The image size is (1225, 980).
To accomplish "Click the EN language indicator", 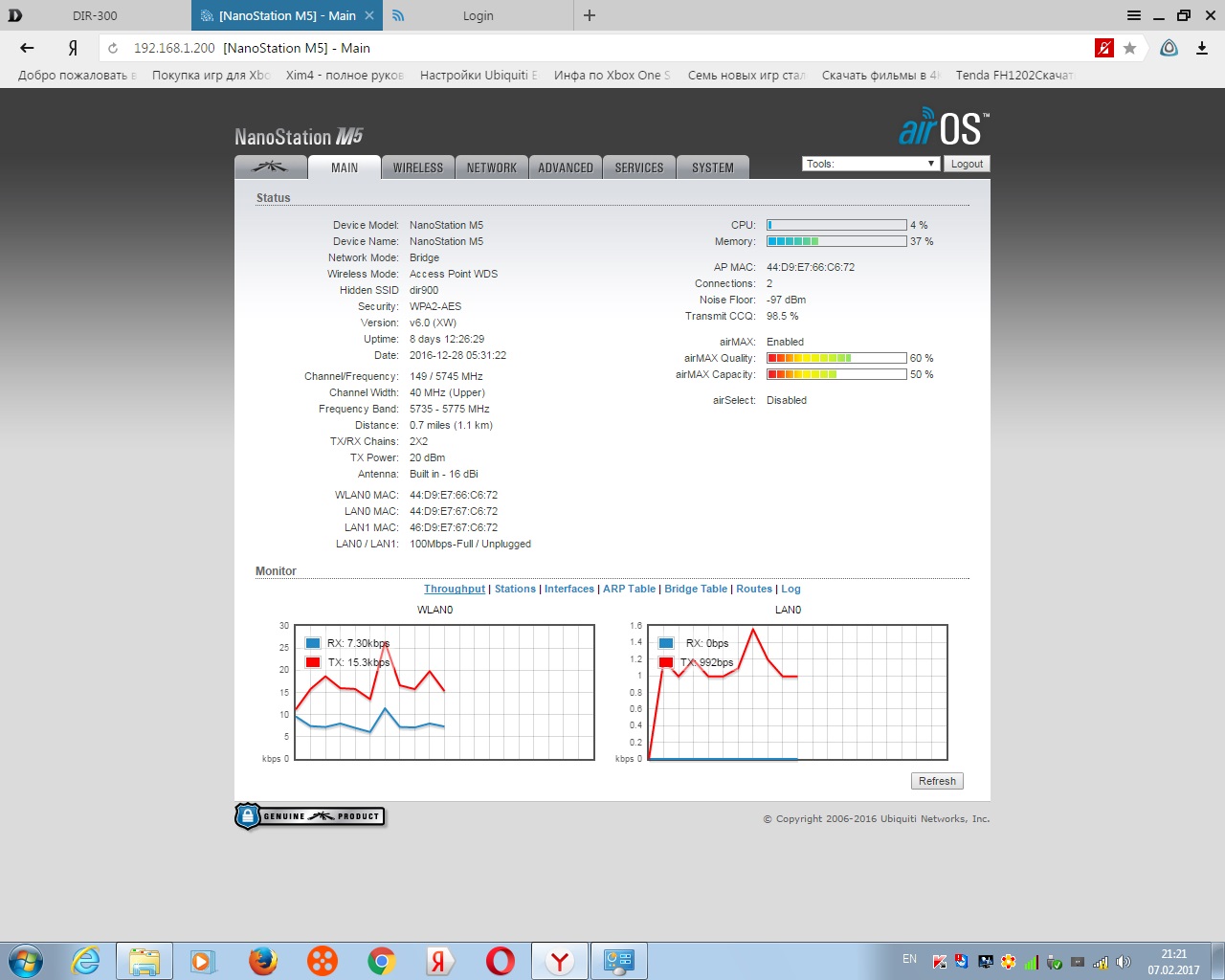I will tap(909, 959).
